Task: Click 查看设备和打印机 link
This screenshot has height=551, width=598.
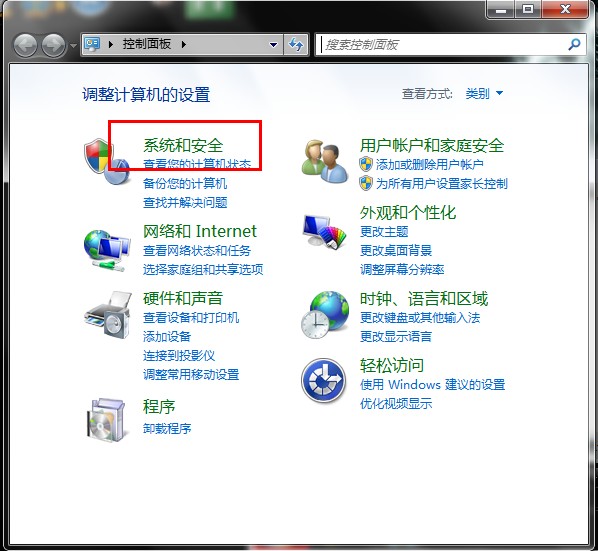Action: [x=191, y=318]
